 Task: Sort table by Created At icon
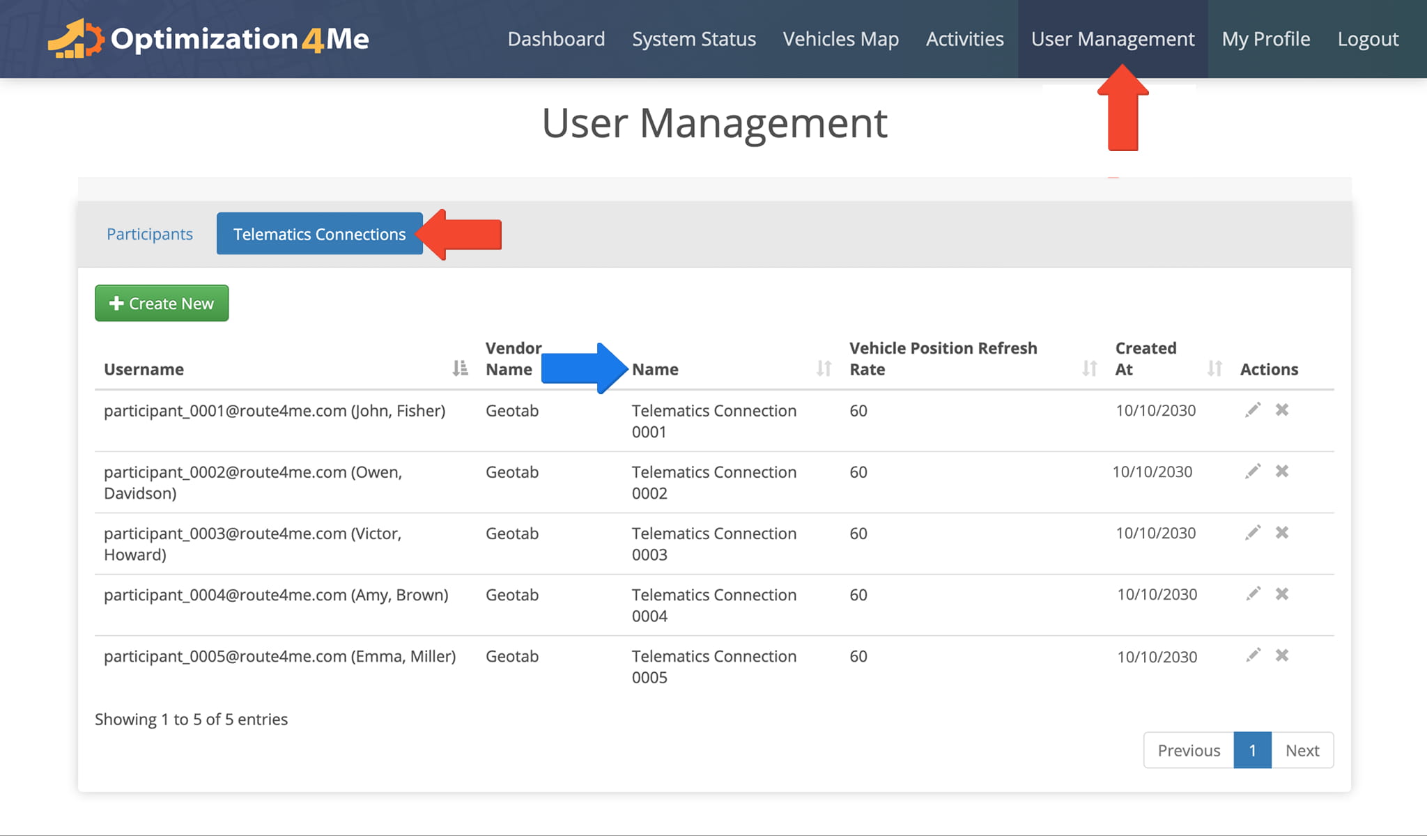pyautogui.click(x=1214, y=368)
